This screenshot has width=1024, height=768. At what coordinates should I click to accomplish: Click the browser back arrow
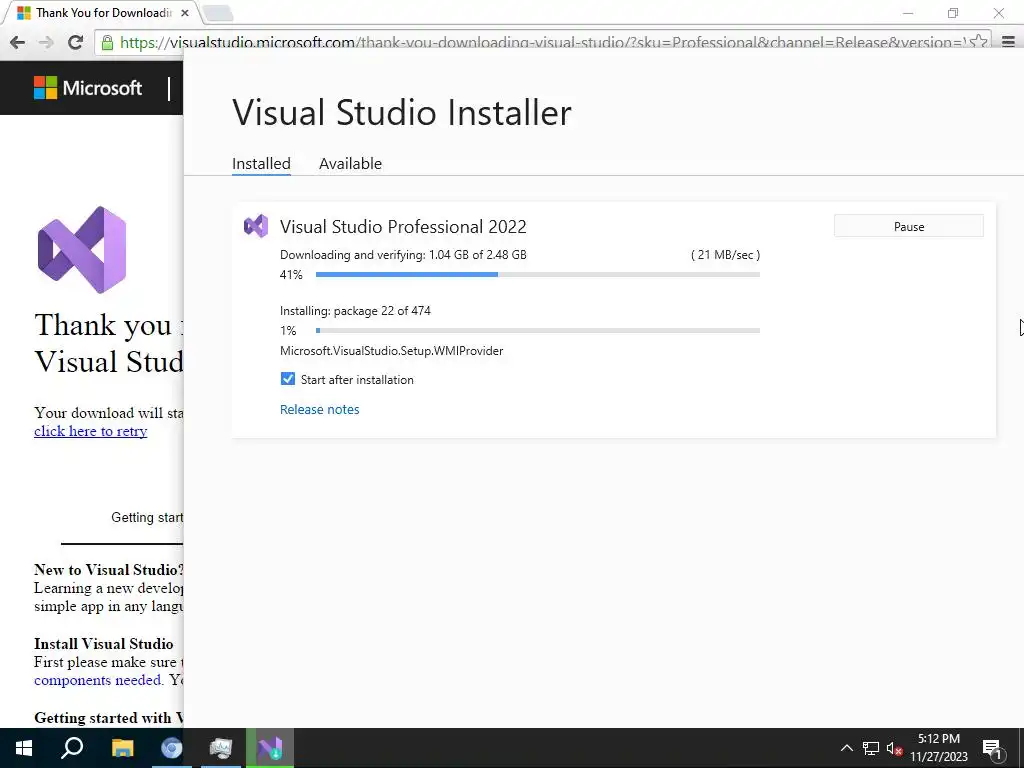18,42
